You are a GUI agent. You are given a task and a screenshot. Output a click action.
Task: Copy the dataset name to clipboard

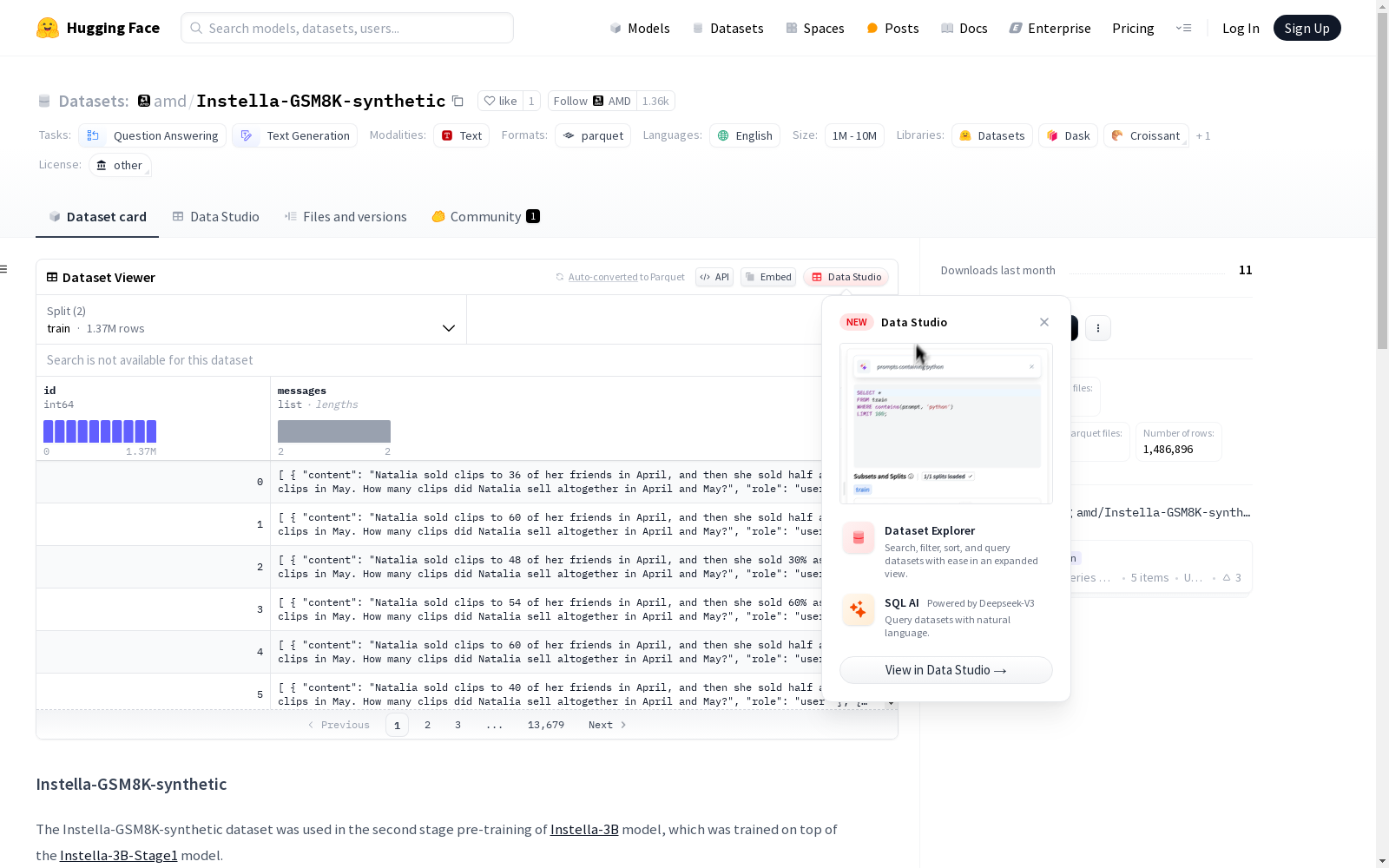point(458,101)
